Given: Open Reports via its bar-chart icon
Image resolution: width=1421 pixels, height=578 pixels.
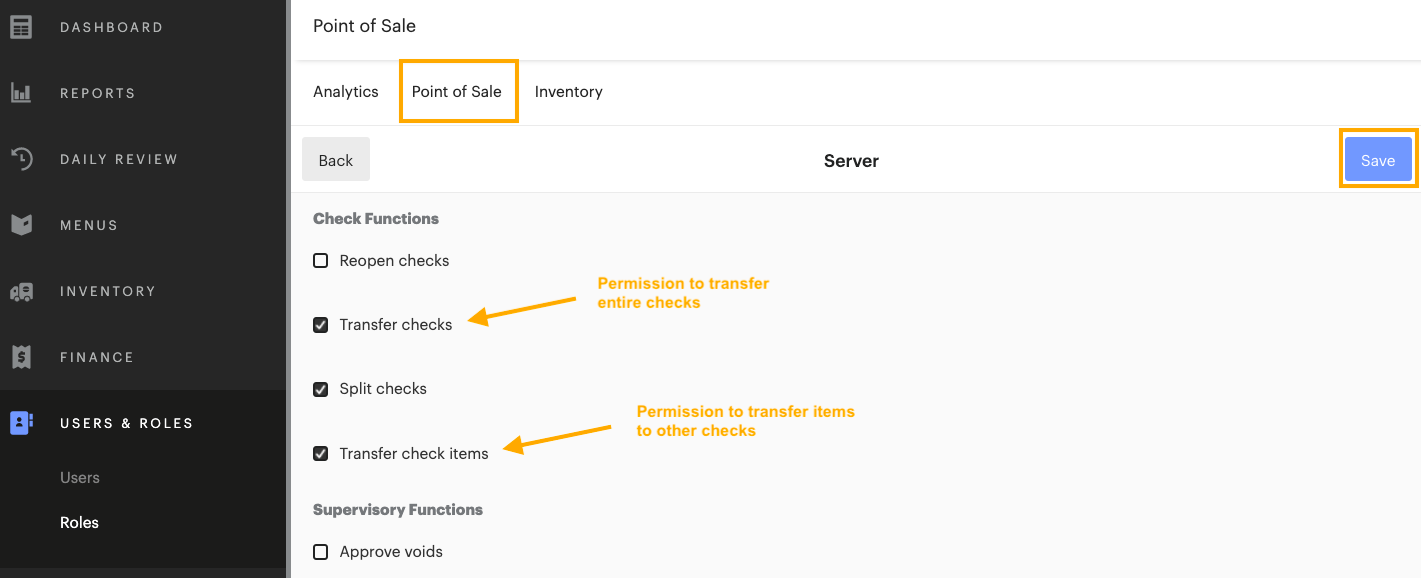Looking at the screenshot, I should point(21,92).
